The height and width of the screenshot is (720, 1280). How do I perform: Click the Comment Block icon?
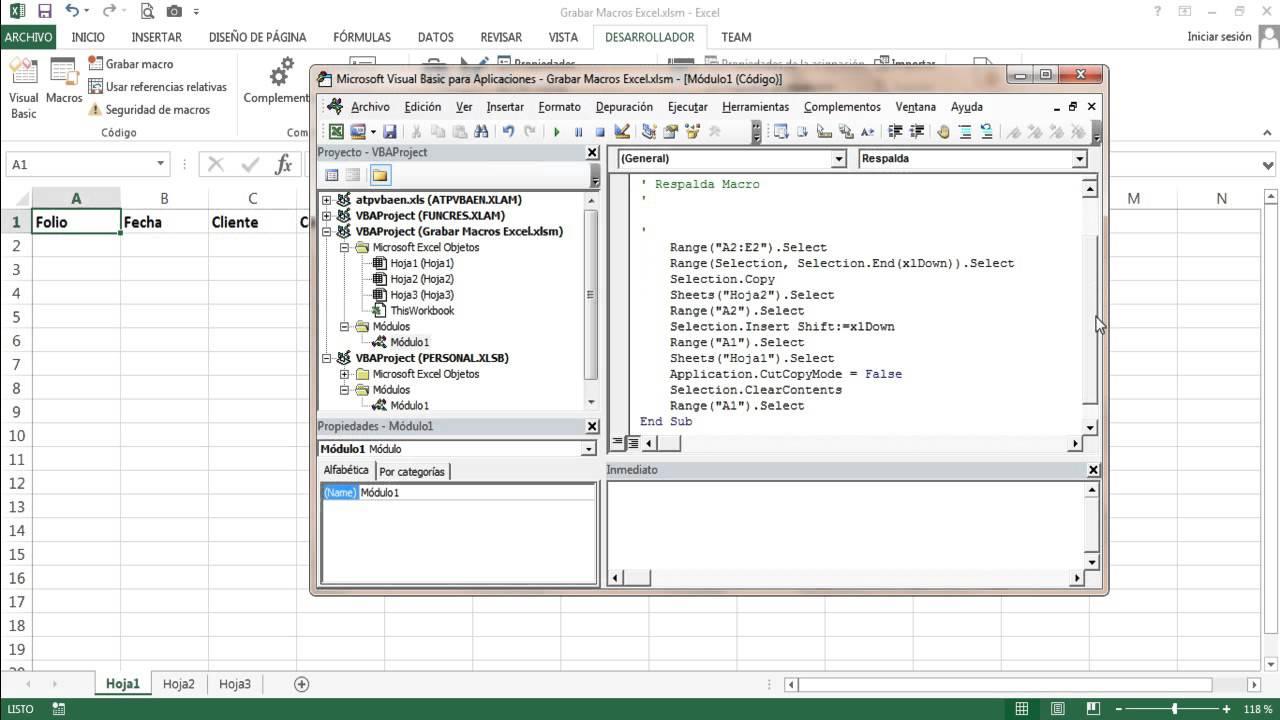pos(965,131)
